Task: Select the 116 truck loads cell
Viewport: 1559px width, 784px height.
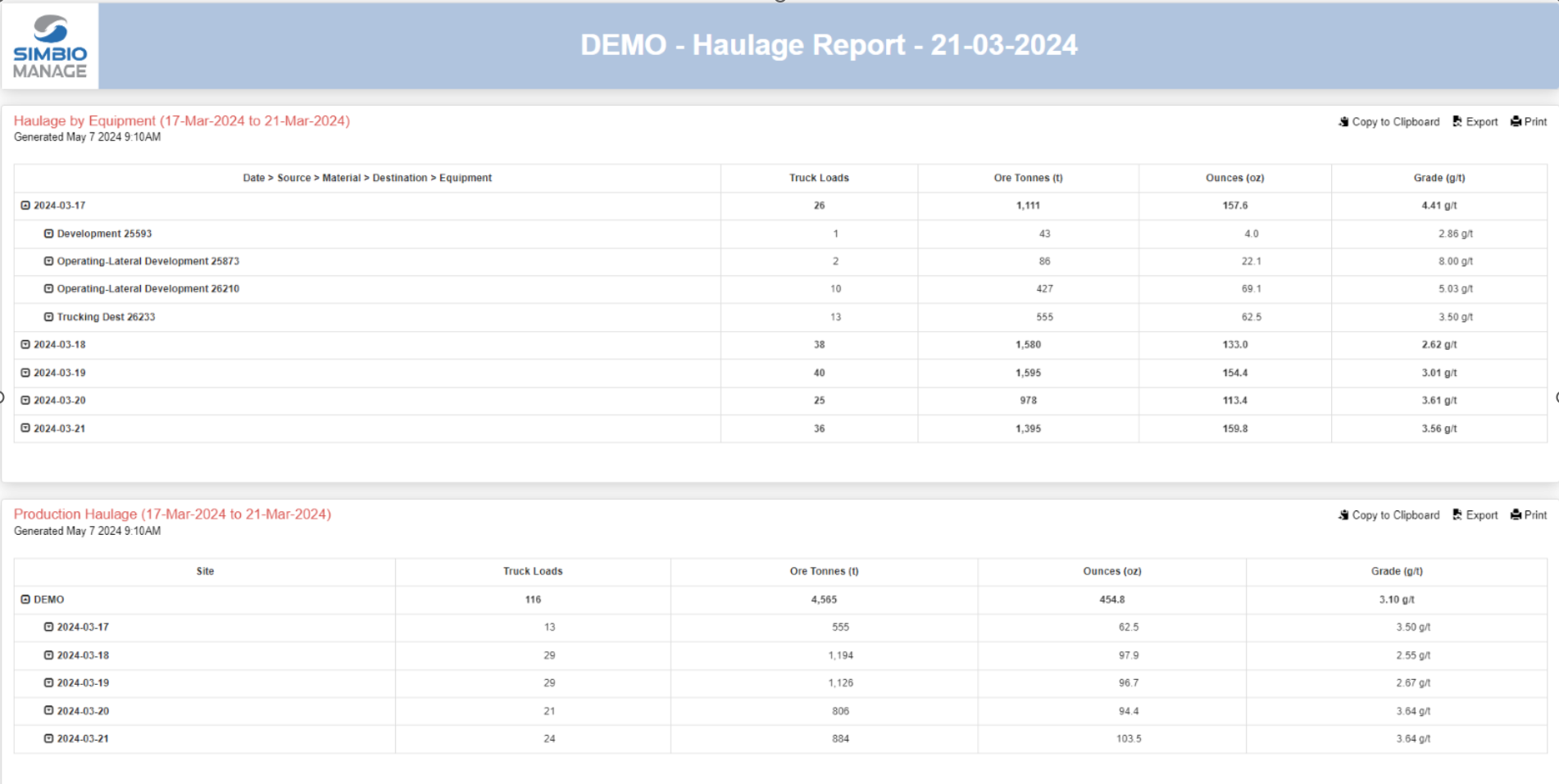Action: click(x=533, y=600)
